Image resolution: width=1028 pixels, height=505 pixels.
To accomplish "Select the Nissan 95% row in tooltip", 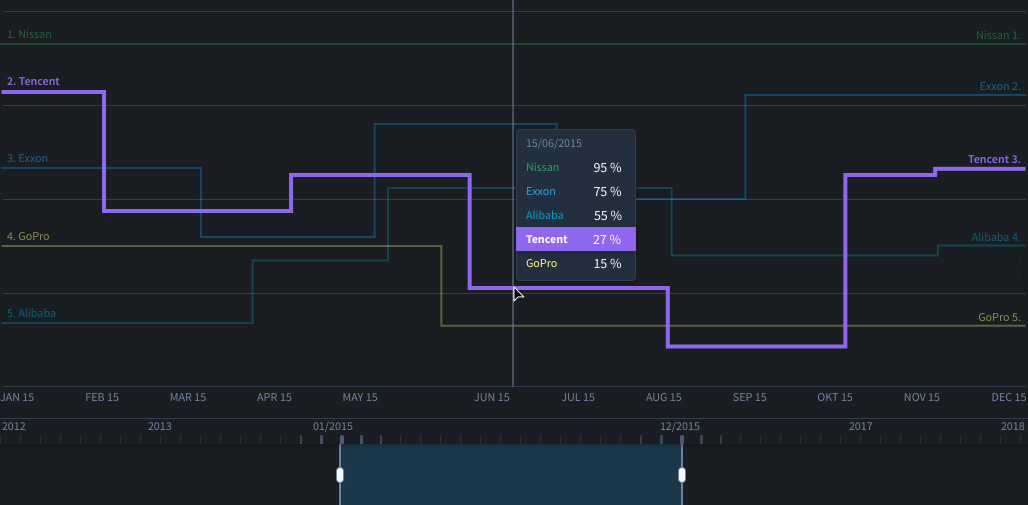I will tap(575, 168).
